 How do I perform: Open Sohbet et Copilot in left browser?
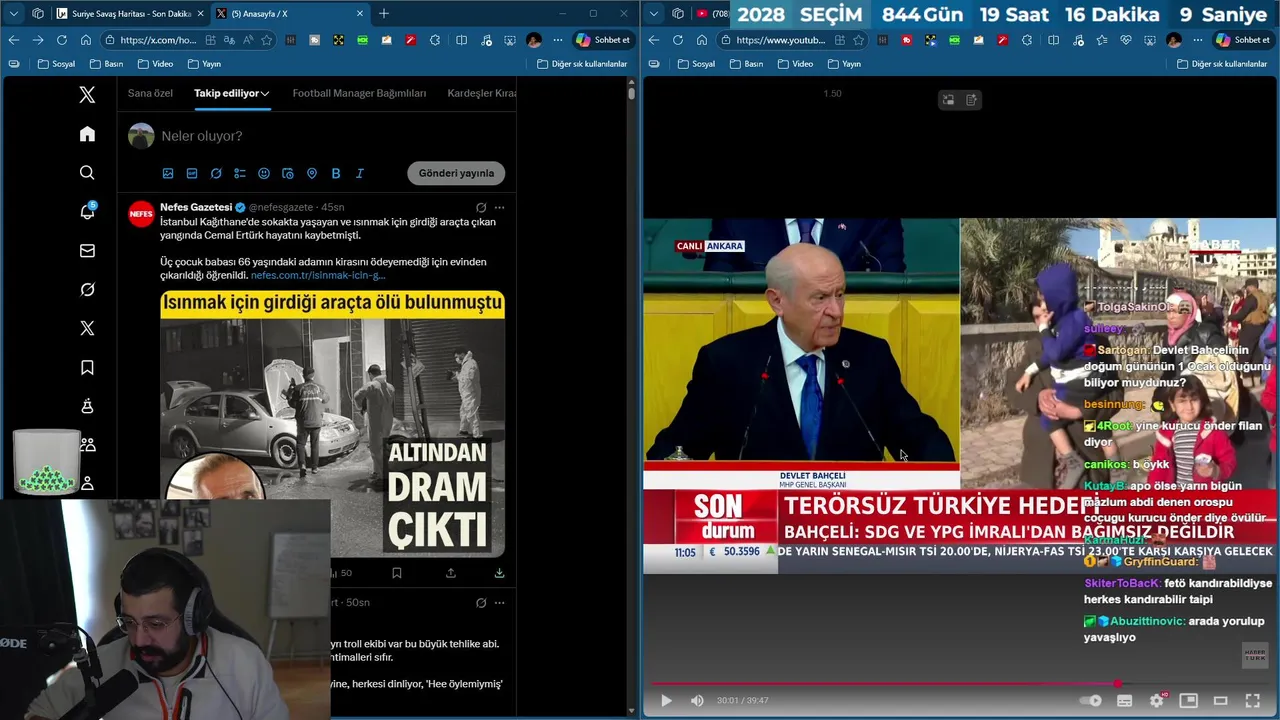pyautogui.click(x=603, y=40)
